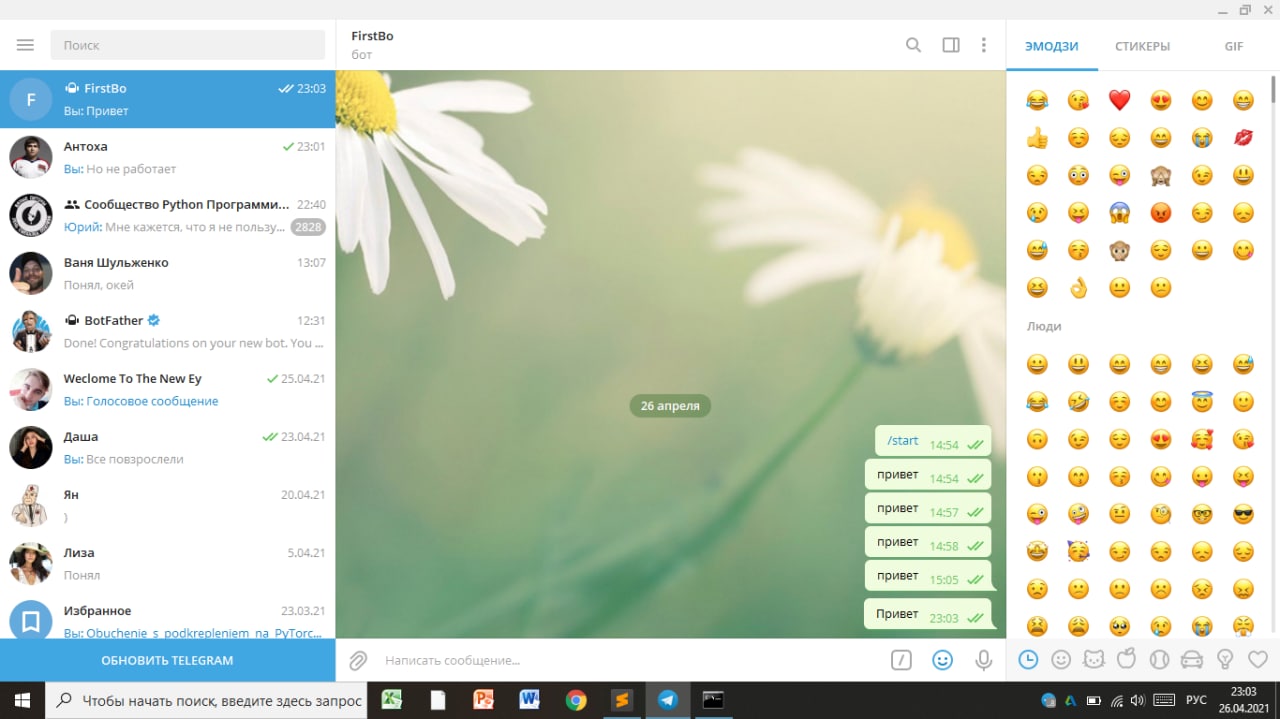Screen dimensions: 1280x719
Task: Switch input language via РУС indicator
Action: click(1196, 701)
